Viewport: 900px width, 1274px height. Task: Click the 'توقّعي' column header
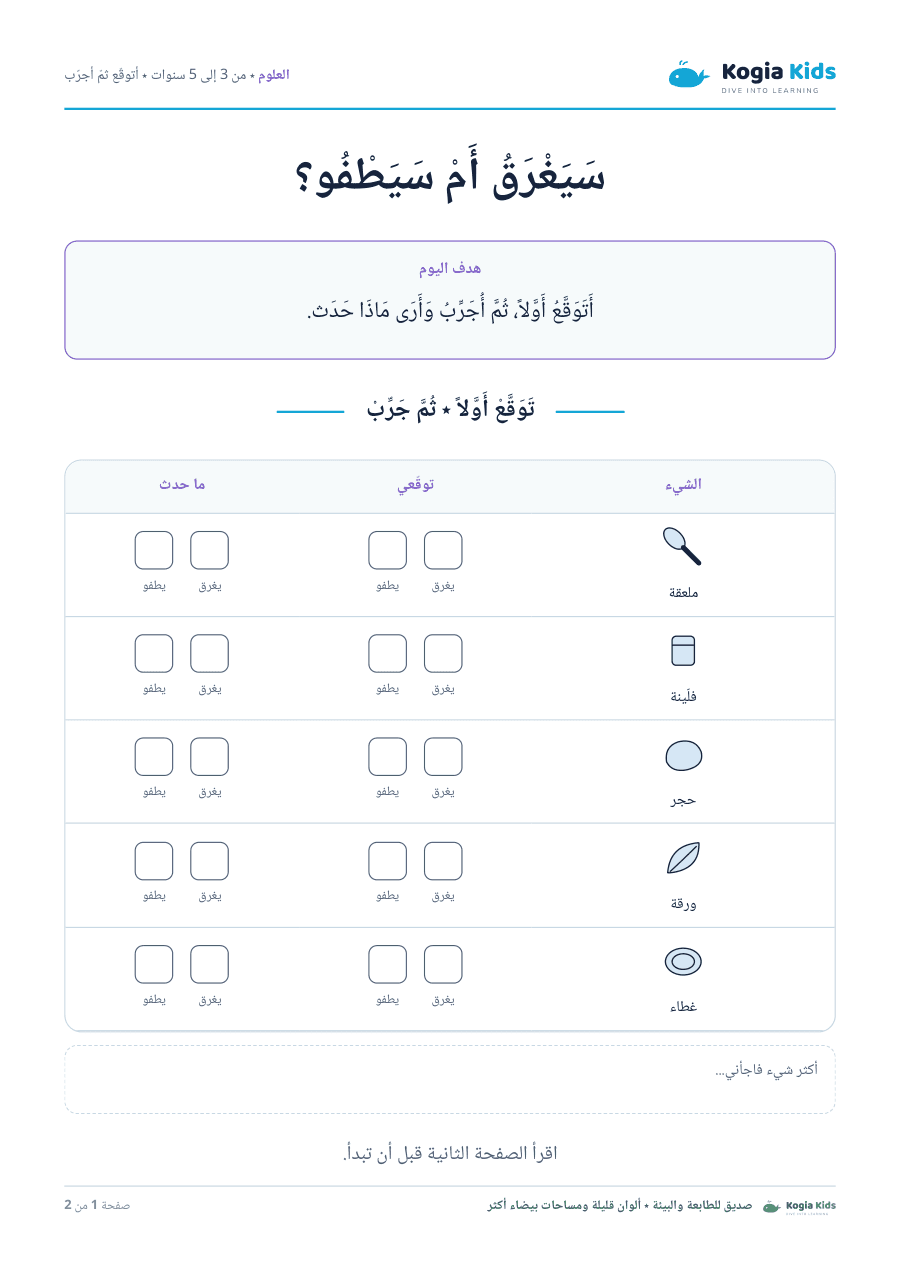pos(416,485)
